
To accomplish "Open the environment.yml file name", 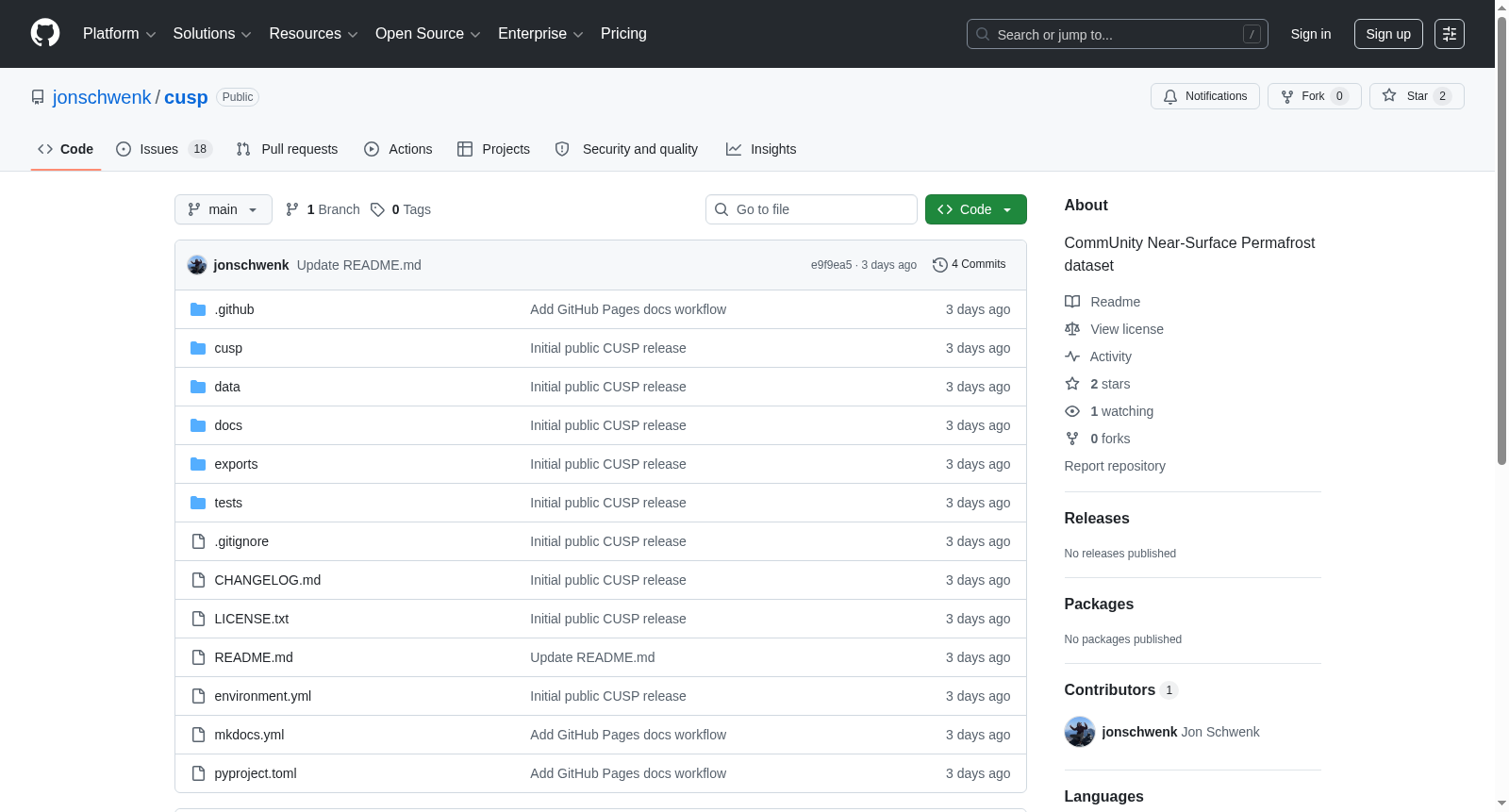I will pos(263,696).
